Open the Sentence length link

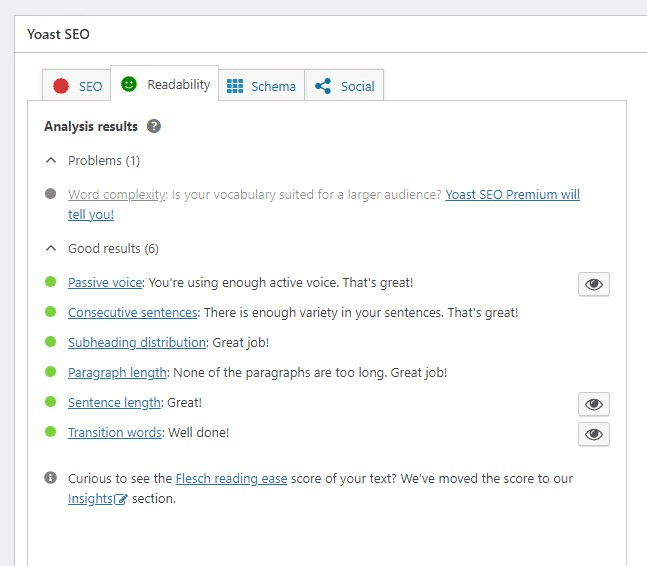click(x=114, y=402)
